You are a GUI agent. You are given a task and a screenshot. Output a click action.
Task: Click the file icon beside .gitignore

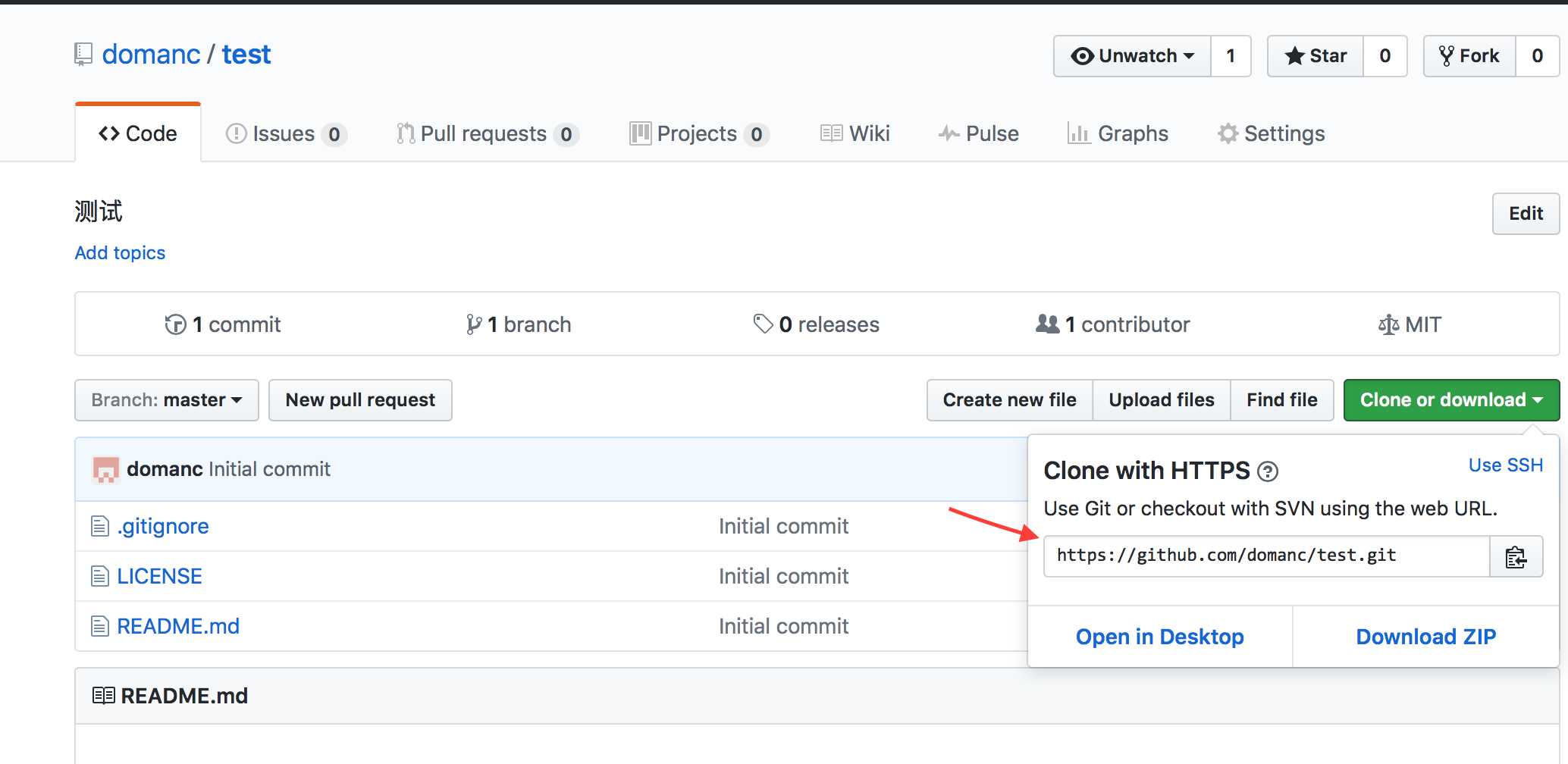click(x=99, y=526)
